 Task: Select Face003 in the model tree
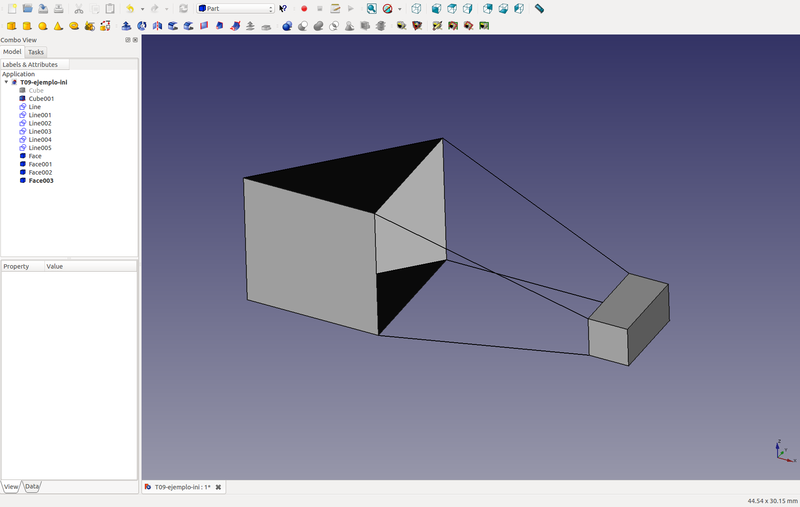pyautogui.click(x=41, y=181)
